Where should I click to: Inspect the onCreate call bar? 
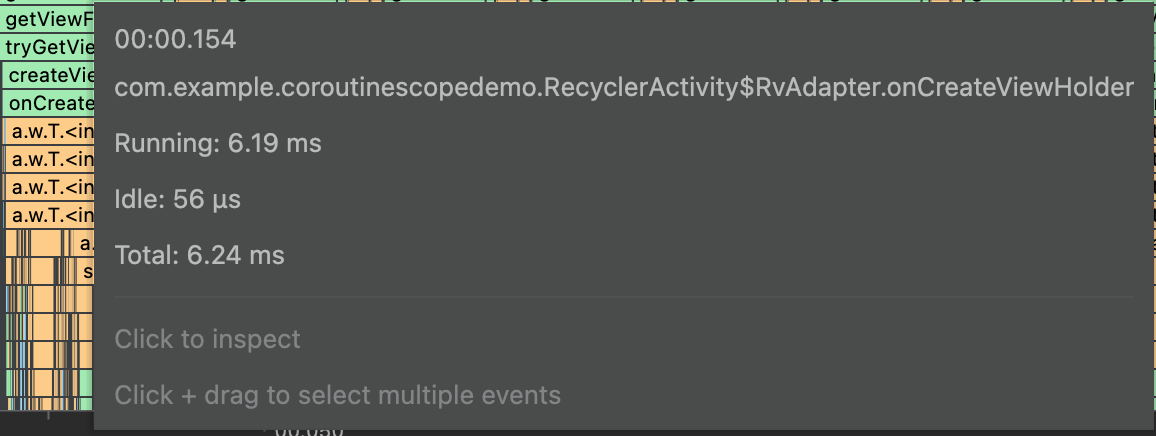[x=50, y=103]
